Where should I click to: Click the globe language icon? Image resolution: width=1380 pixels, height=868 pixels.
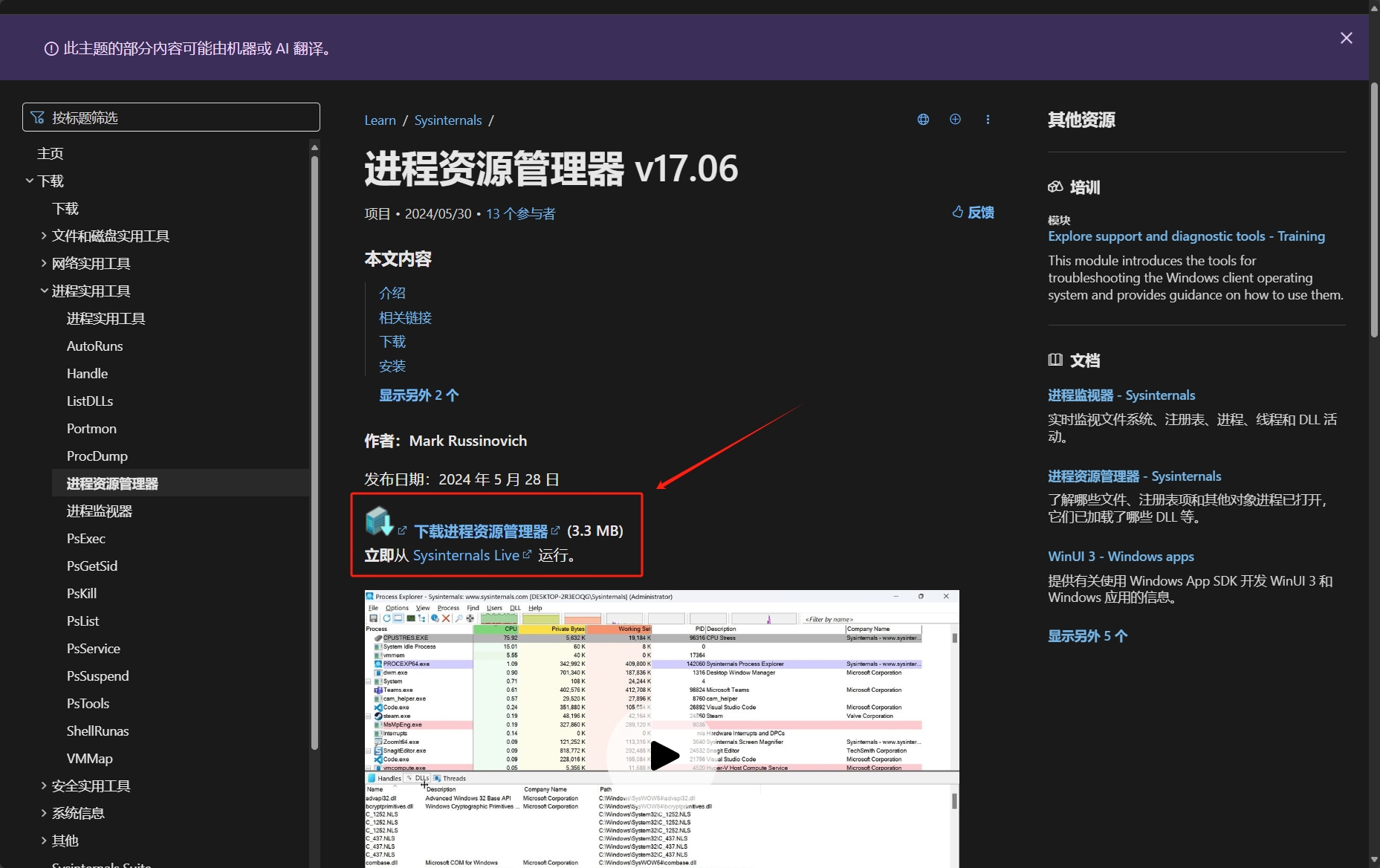point(923,120)
